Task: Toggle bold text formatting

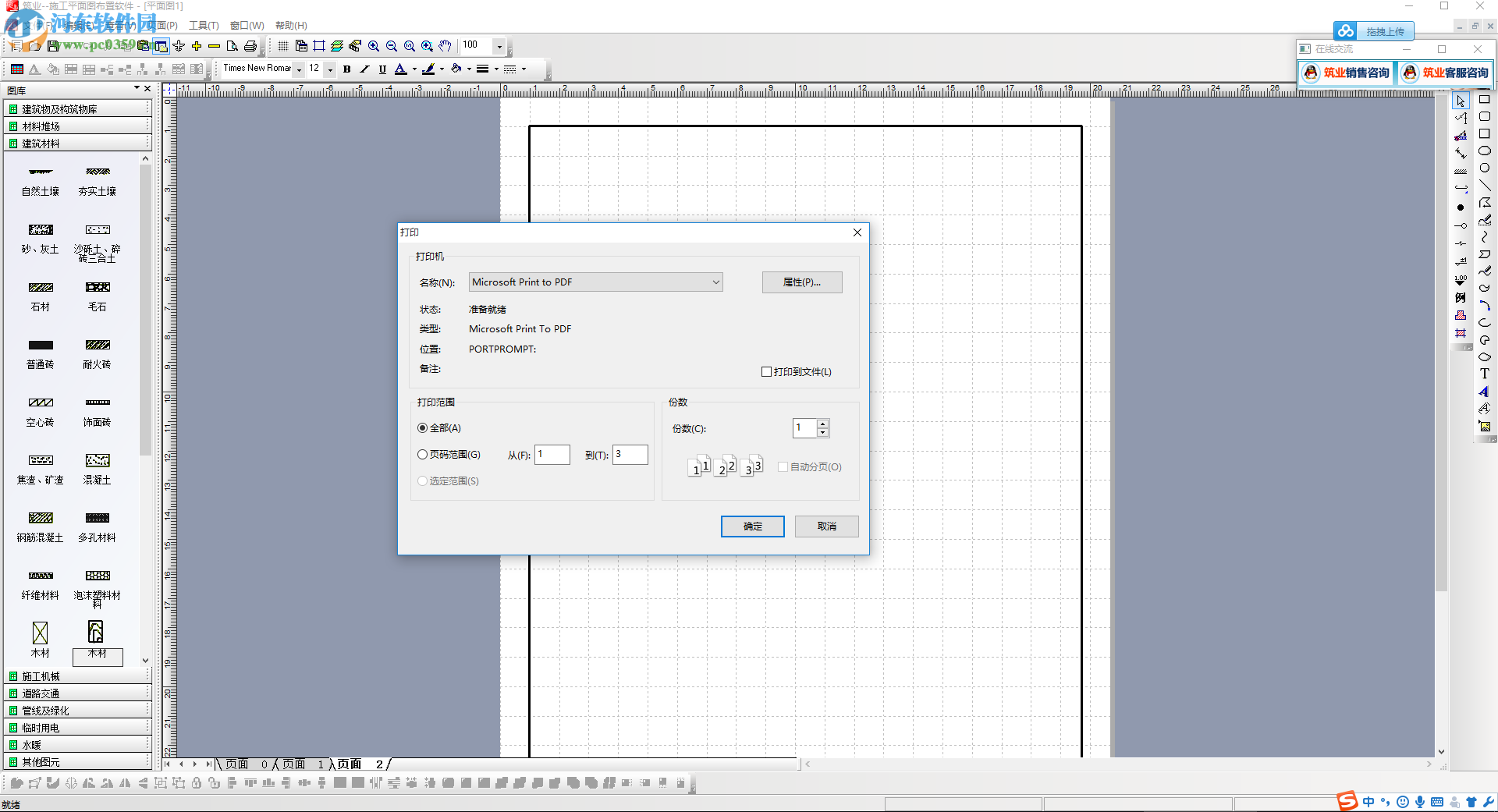Action: click(x=346, y=69)
